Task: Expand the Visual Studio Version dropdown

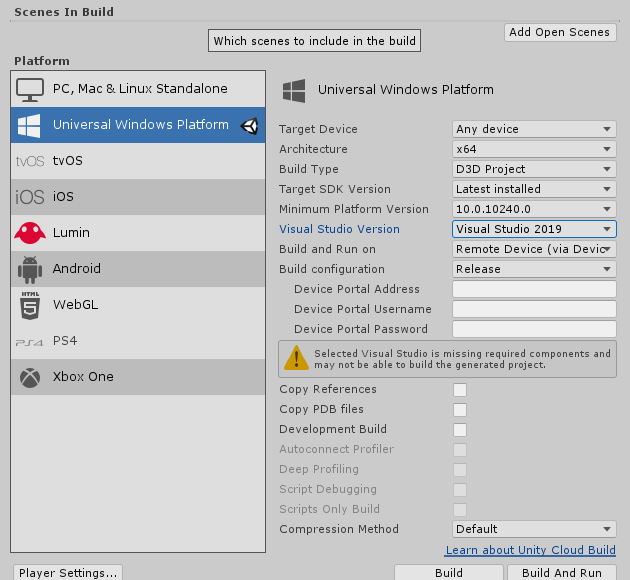Action: [534, 229]
